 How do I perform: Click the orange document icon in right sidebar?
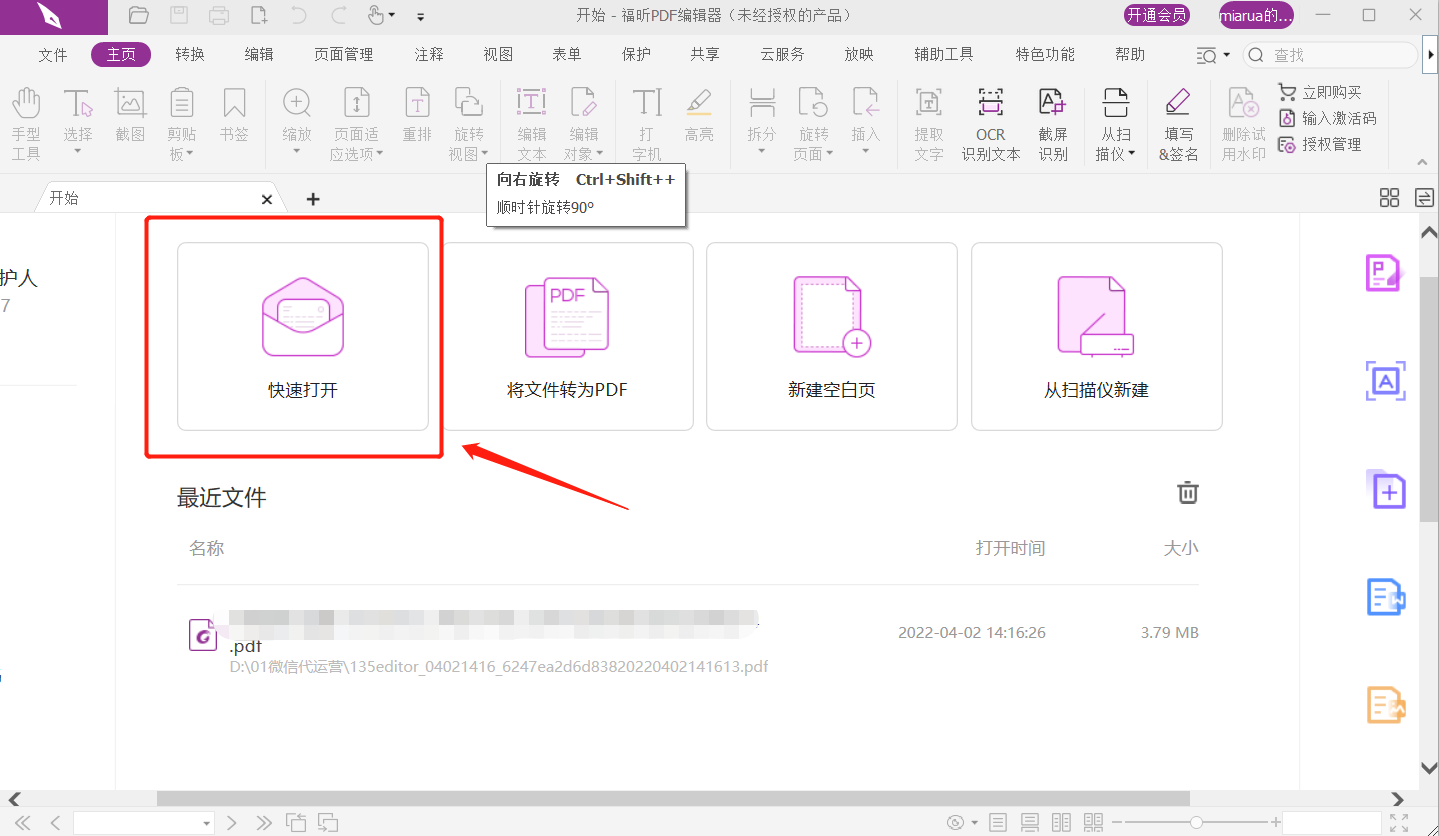click(x=1386, y=705)
